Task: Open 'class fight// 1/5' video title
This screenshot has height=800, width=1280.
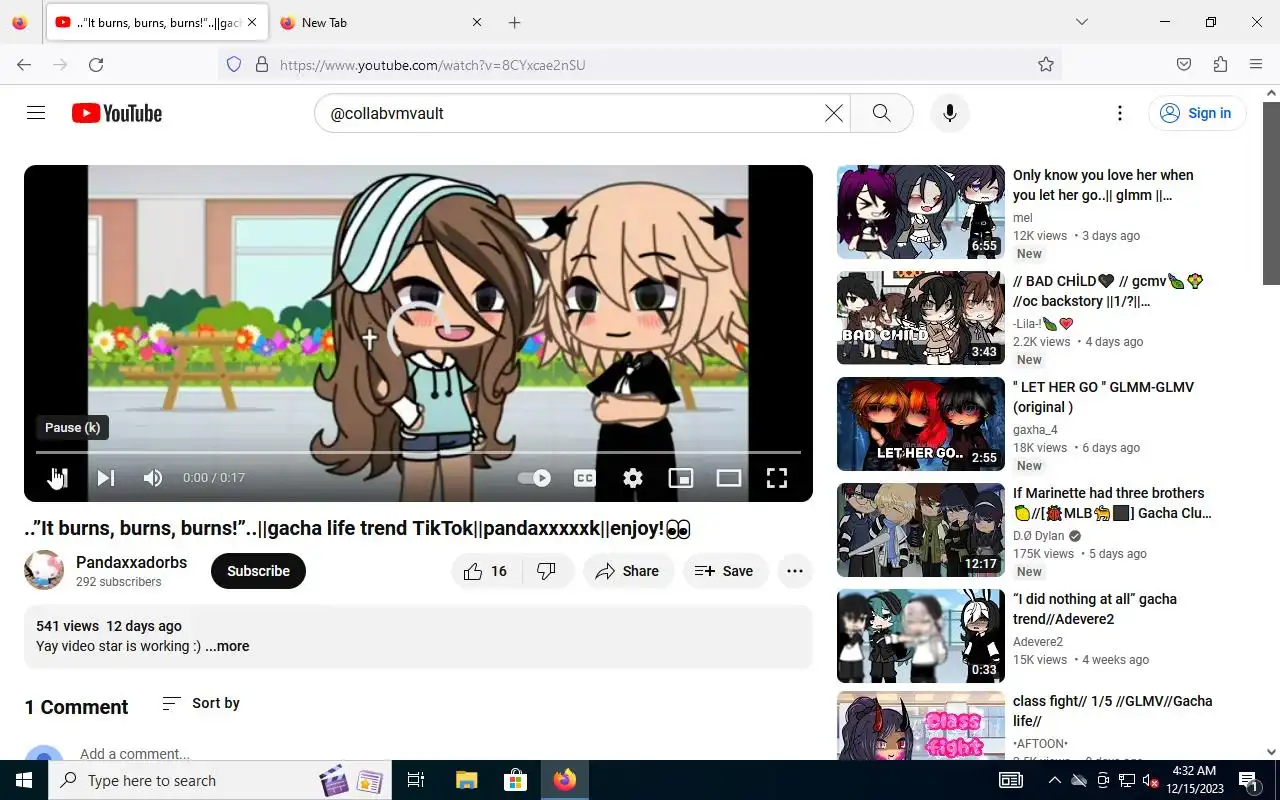Action: (1112, 711)
